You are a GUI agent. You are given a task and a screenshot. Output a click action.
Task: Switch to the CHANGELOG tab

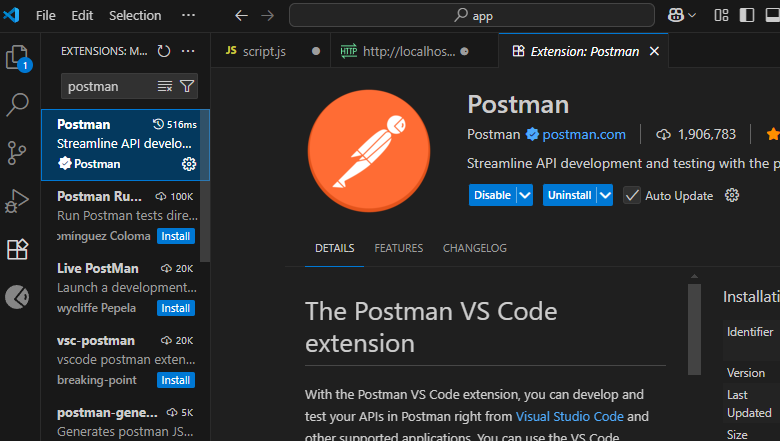(475, 248)
